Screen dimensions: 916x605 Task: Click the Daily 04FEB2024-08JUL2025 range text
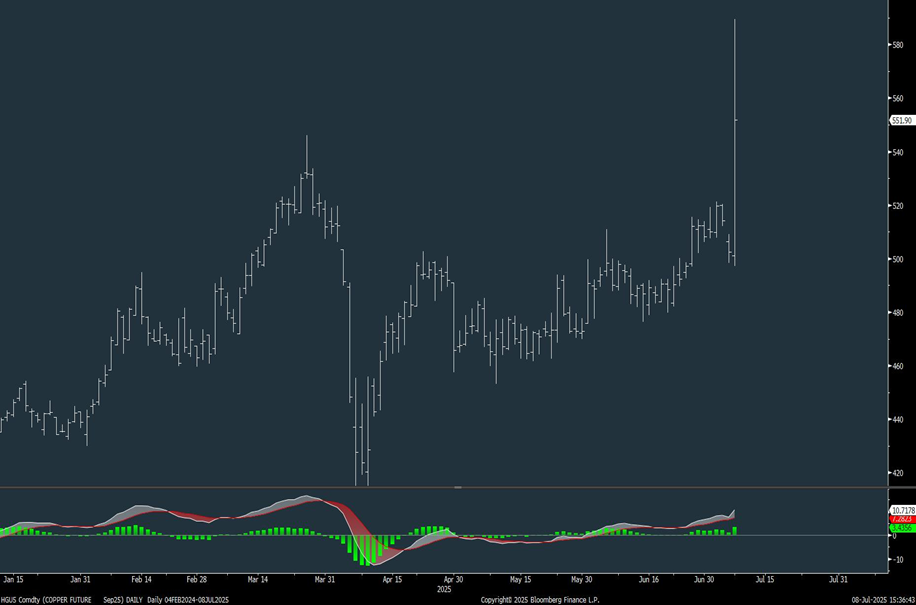pyautogui.click(x=188, y=600)
